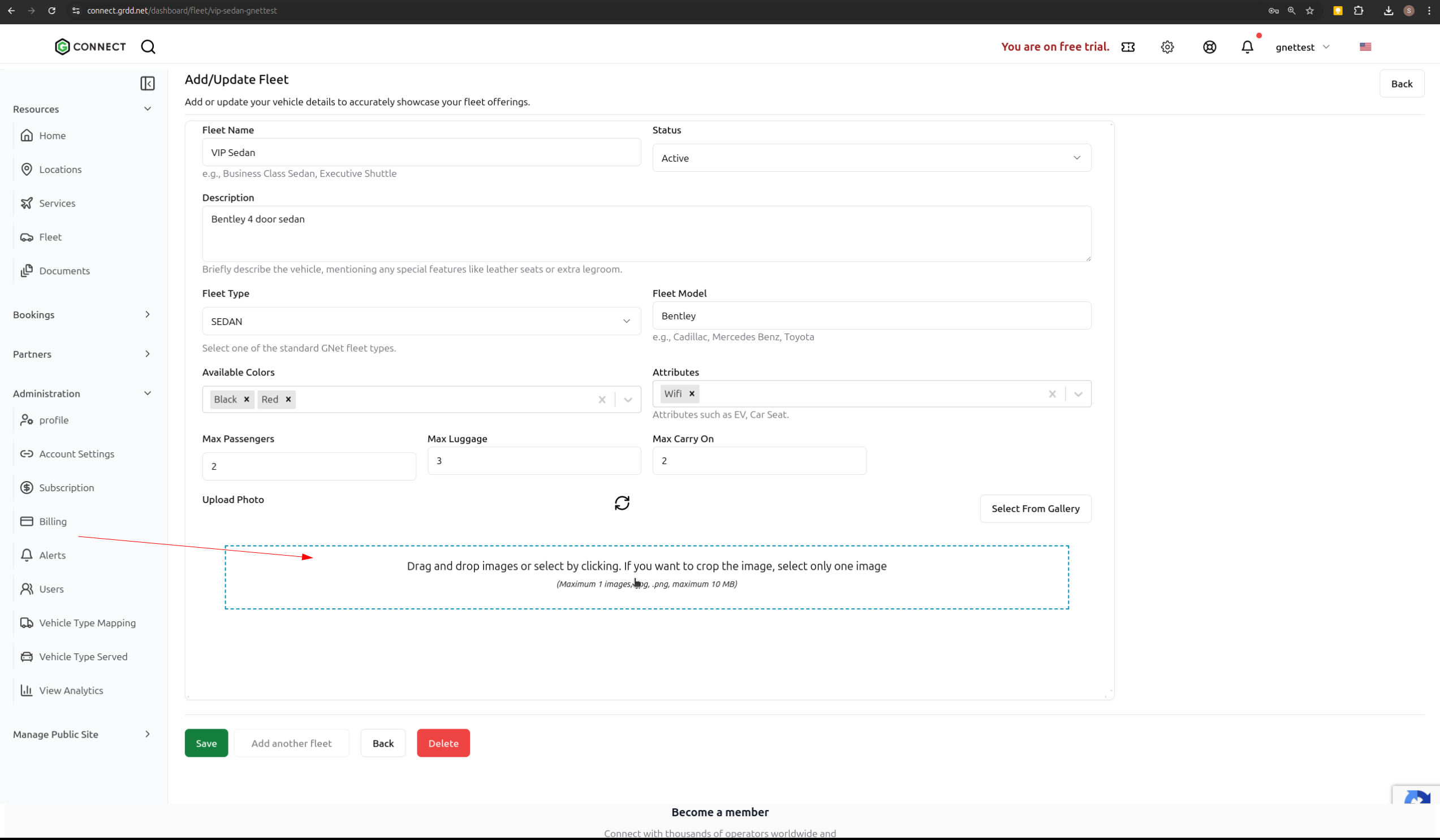Go to Fleet in sidebar
The image size is (1440, 840).
point(50,237)
